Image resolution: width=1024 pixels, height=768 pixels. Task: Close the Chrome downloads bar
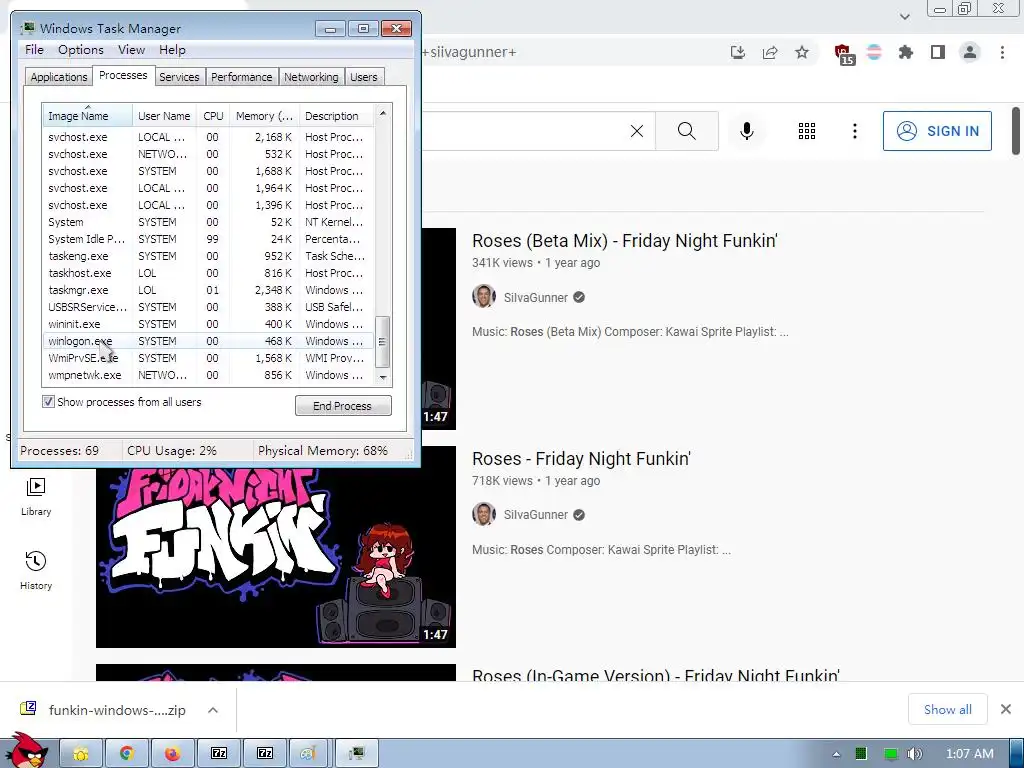[1006, 709]
